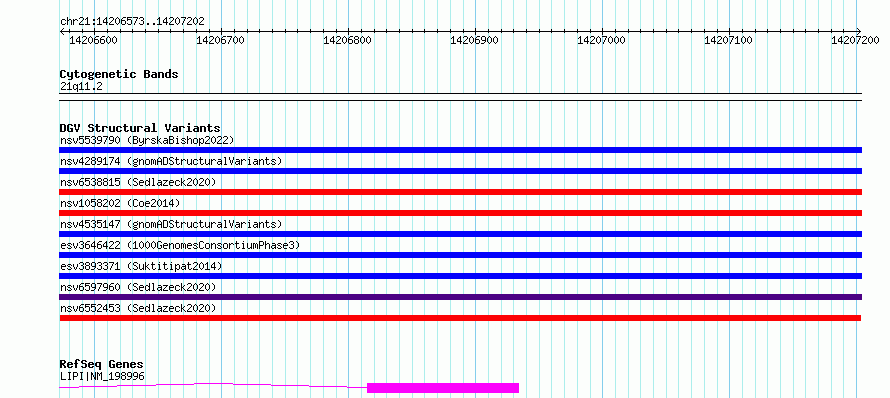
Task: Open variant label nsv5539790 (ByrskaBishop2022)
Action: tap(147, 140)
